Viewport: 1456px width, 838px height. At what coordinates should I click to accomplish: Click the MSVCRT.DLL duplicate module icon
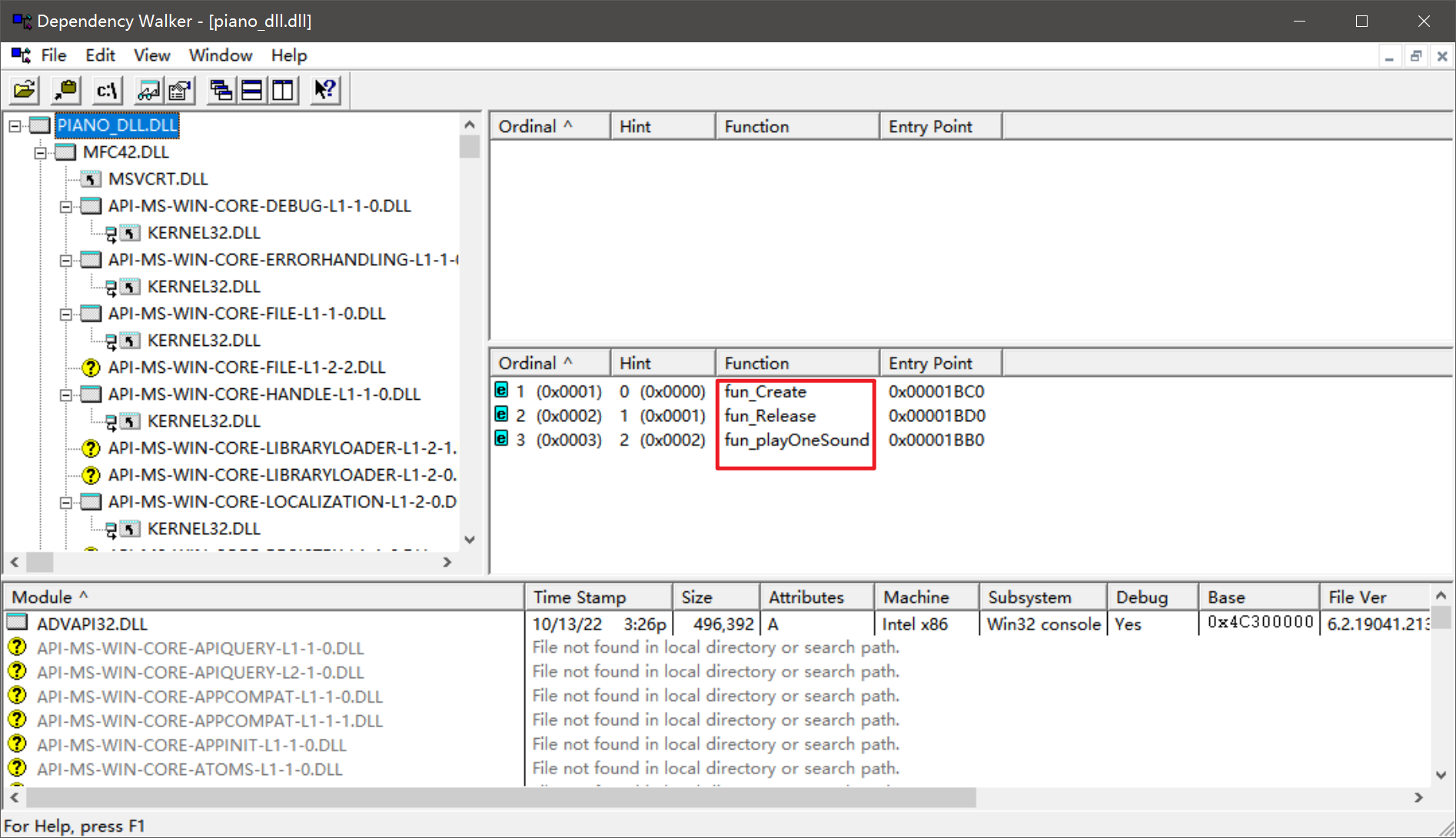tap(91, 179)
